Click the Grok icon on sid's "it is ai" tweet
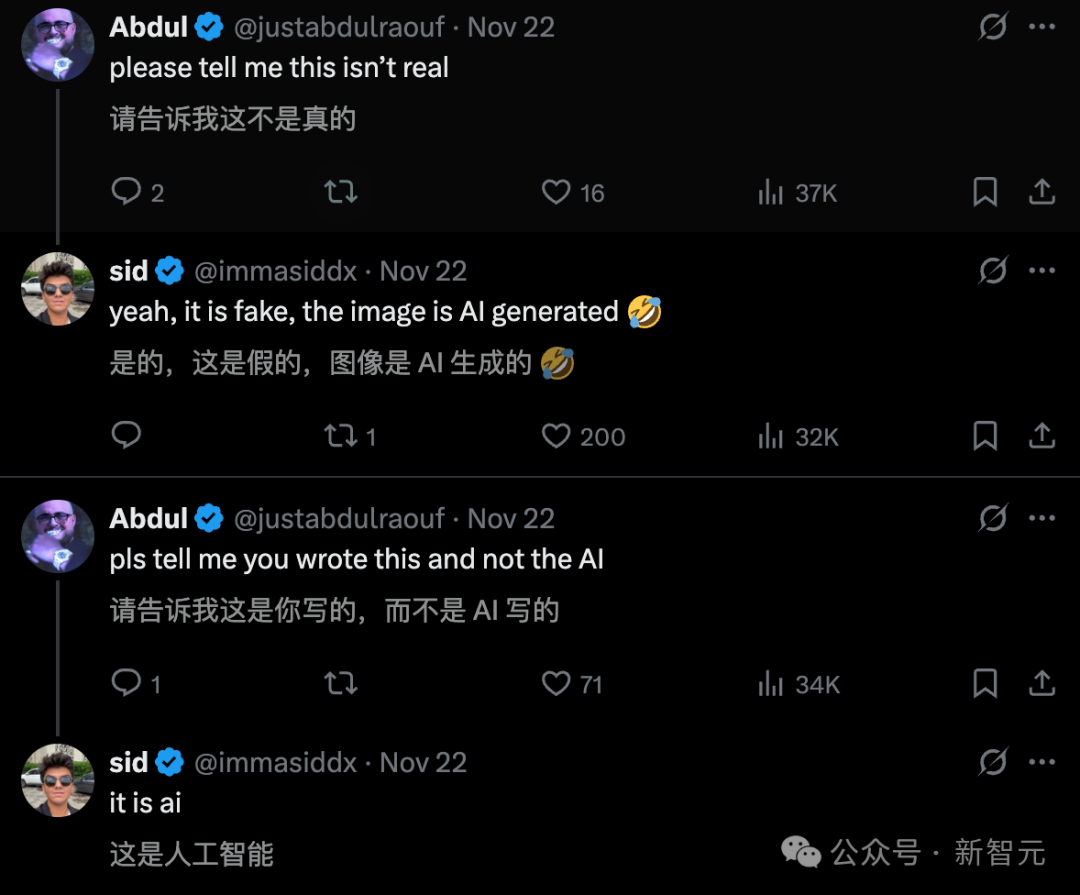The height and width of the screenshot is (895, 1080). pos(992,762)
